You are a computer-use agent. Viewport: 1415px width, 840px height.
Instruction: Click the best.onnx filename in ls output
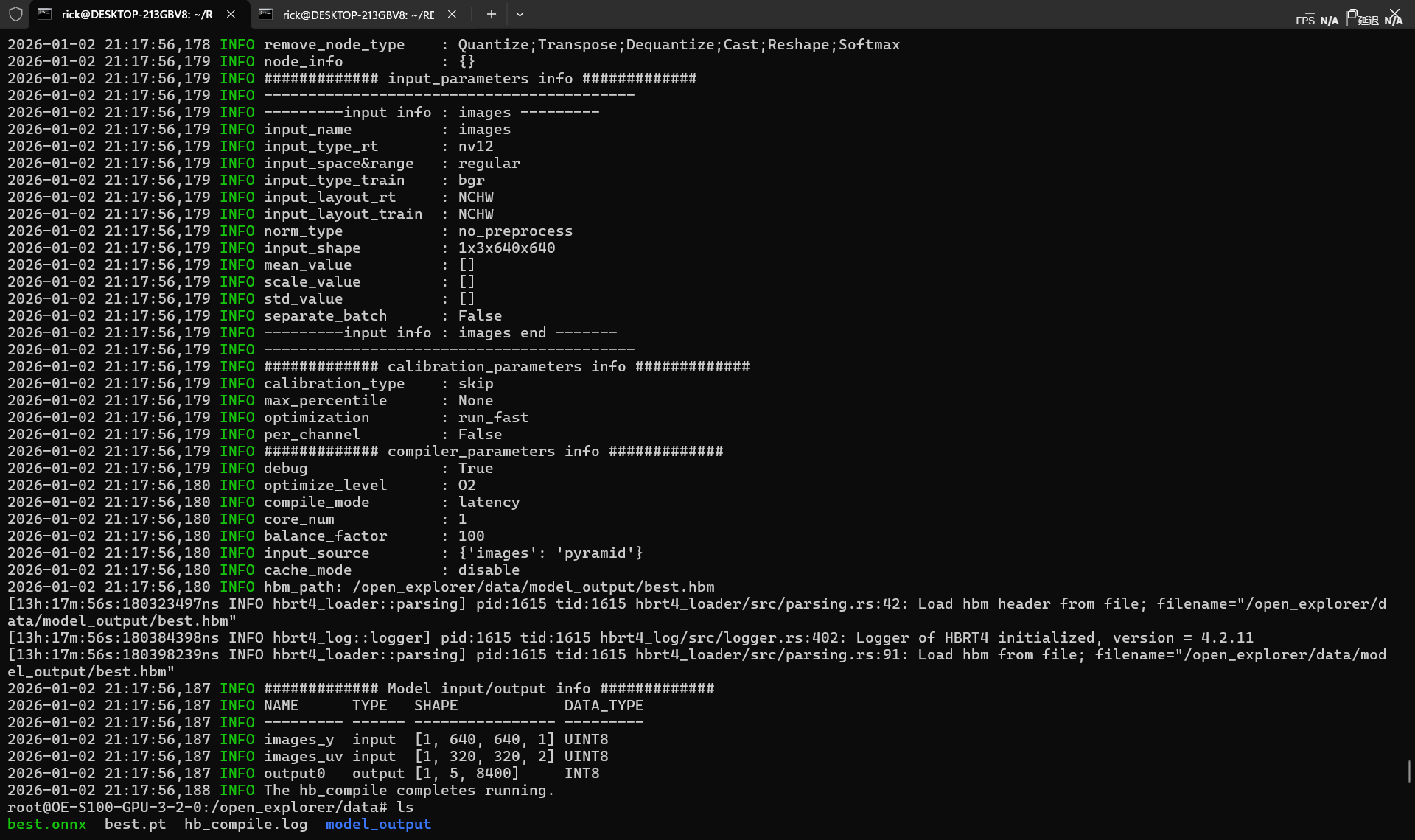tap(47, 825)
